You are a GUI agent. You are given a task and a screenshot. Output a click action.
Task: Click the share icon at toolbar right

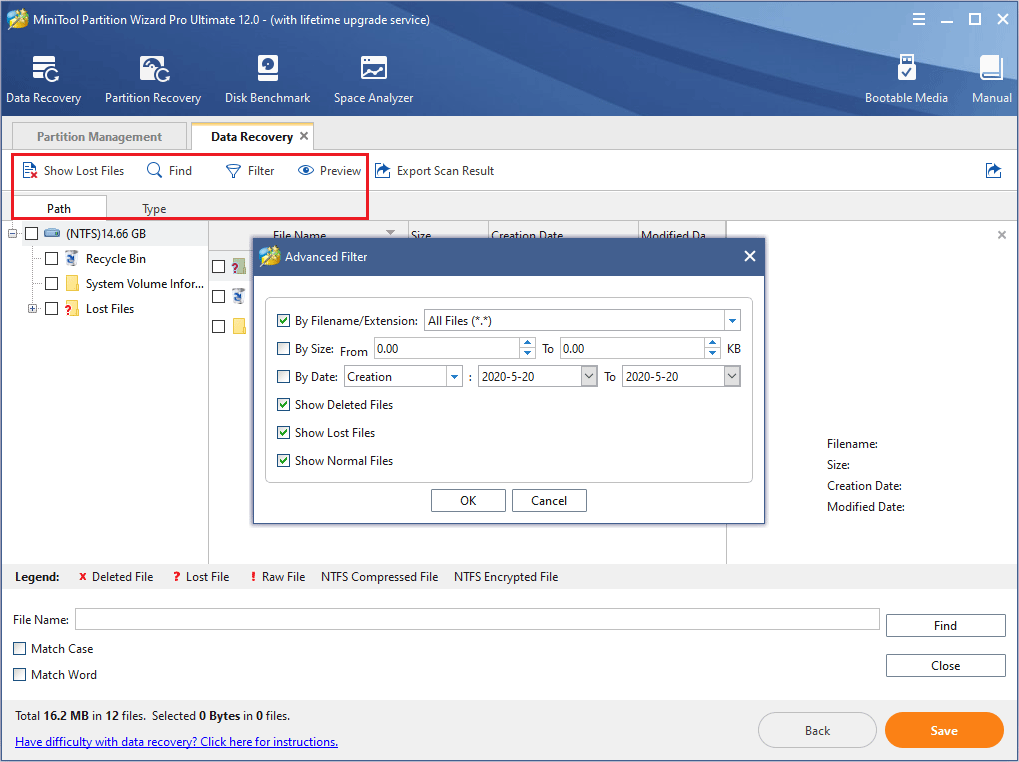click(x=994, y=171)
